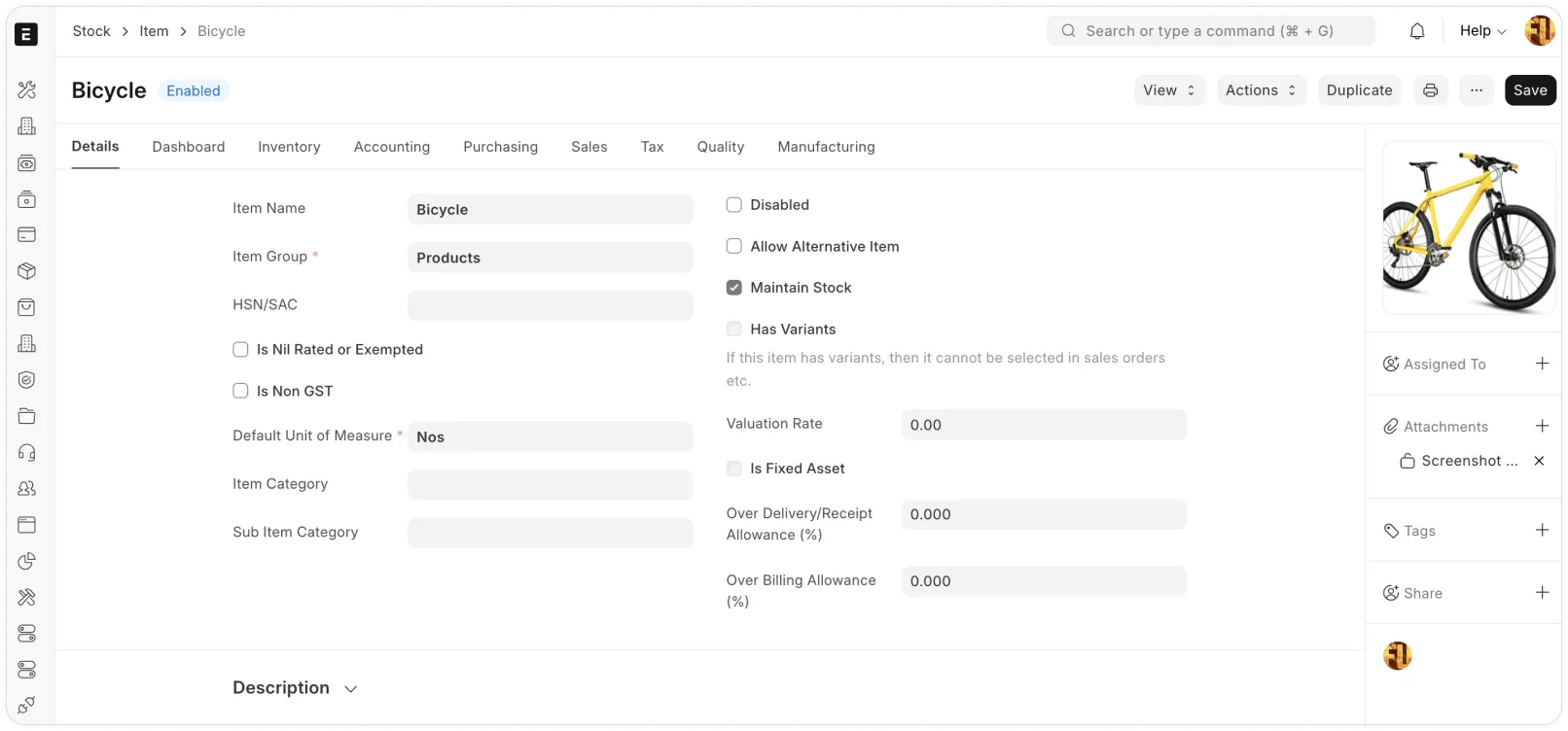
Task: Open the Actions dropdown menu
Action: [x=1261, y=90]
